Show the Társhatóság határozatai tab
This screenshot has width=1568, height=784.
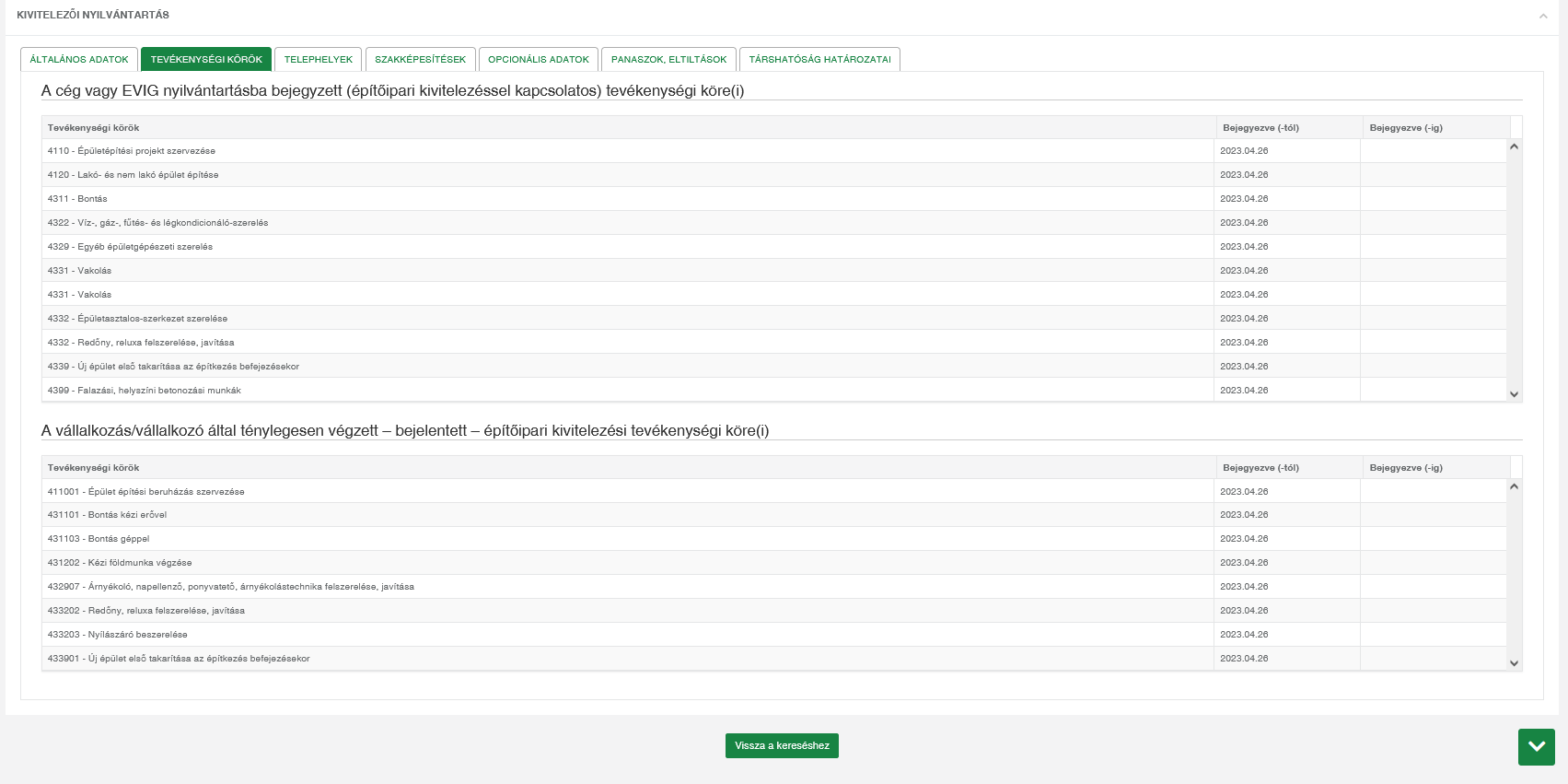pyautogui.click(x=819, y=59)
